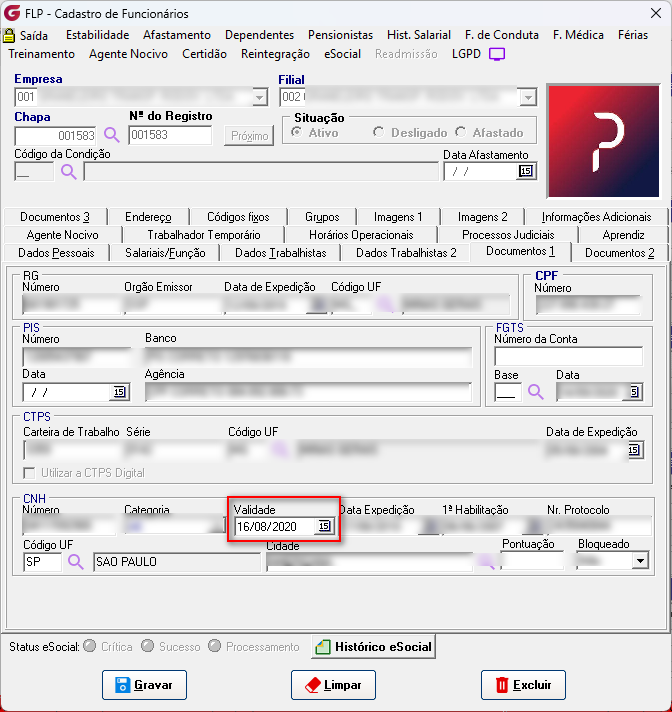This screenshot has height=712, width=672.
Task: Toggle the Utilizar a CTPS Digital checkbox
Action: click(30, 473)
